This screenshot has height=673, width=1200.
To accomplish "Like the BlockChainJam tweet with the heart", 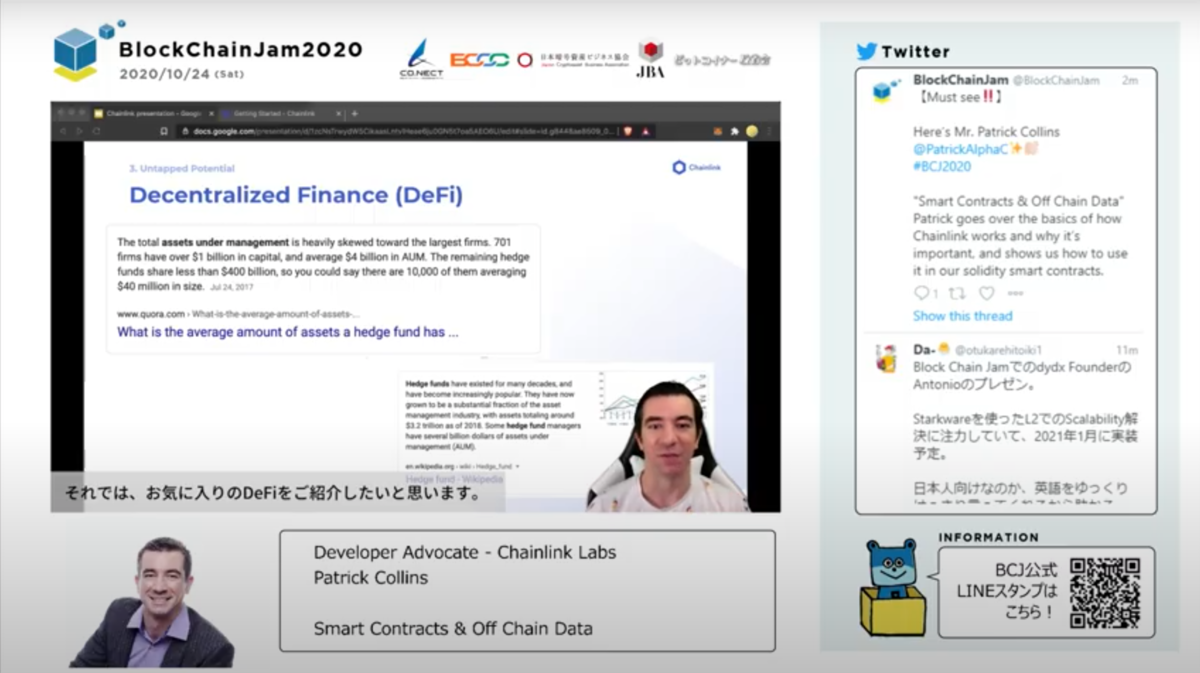I will pos(987,293).
